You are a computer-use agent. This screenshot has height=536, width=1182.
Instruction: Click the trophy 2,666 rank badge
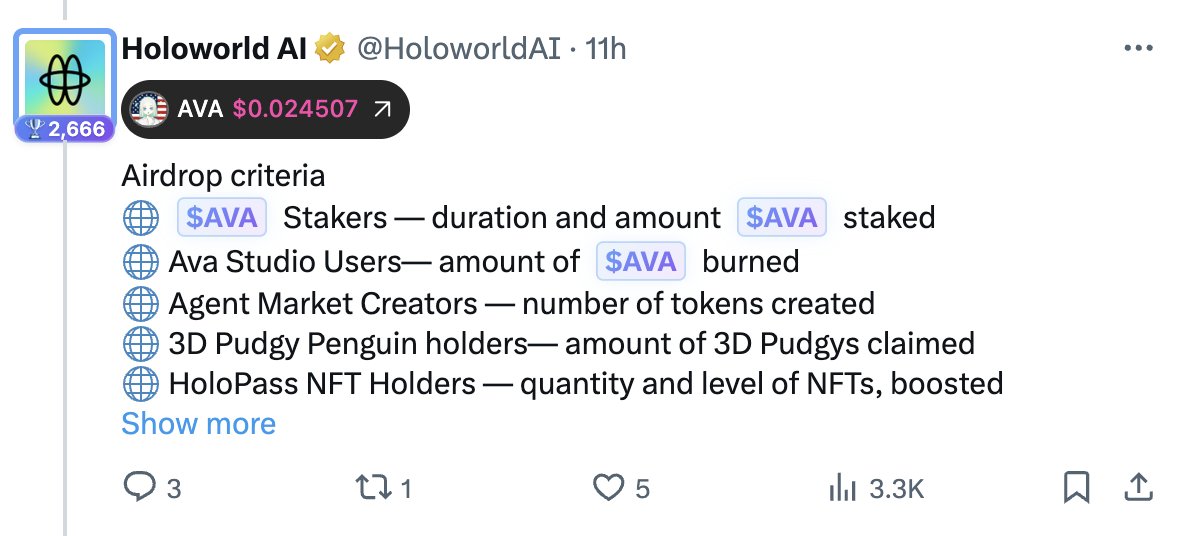coord(66,130)
